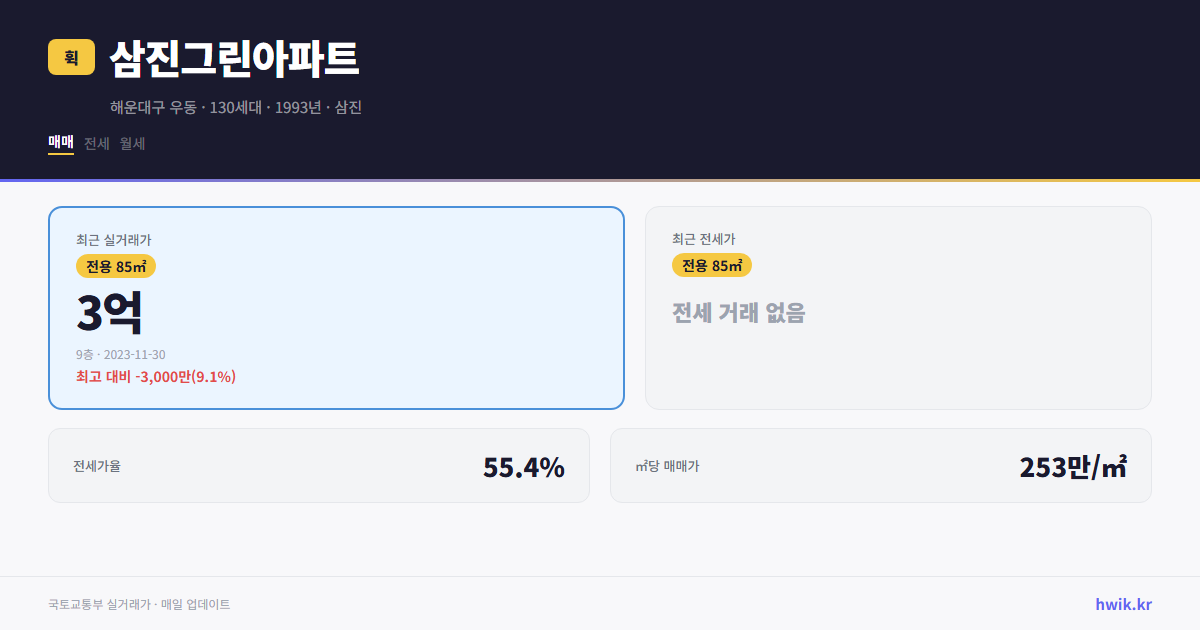Select the active 매매 tab

coord(59,143)
